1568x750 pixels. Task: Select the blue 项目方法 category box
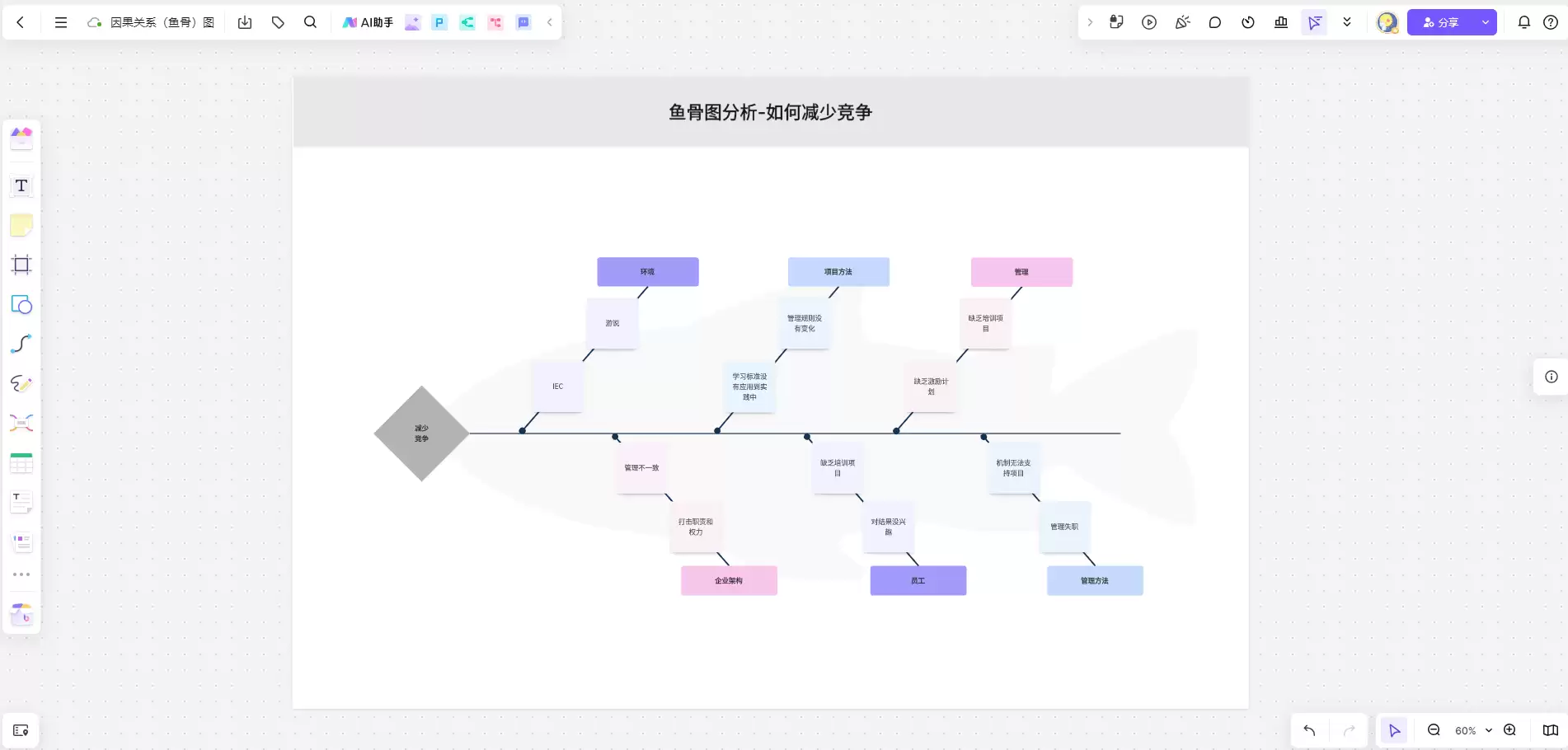coord(838,272)
